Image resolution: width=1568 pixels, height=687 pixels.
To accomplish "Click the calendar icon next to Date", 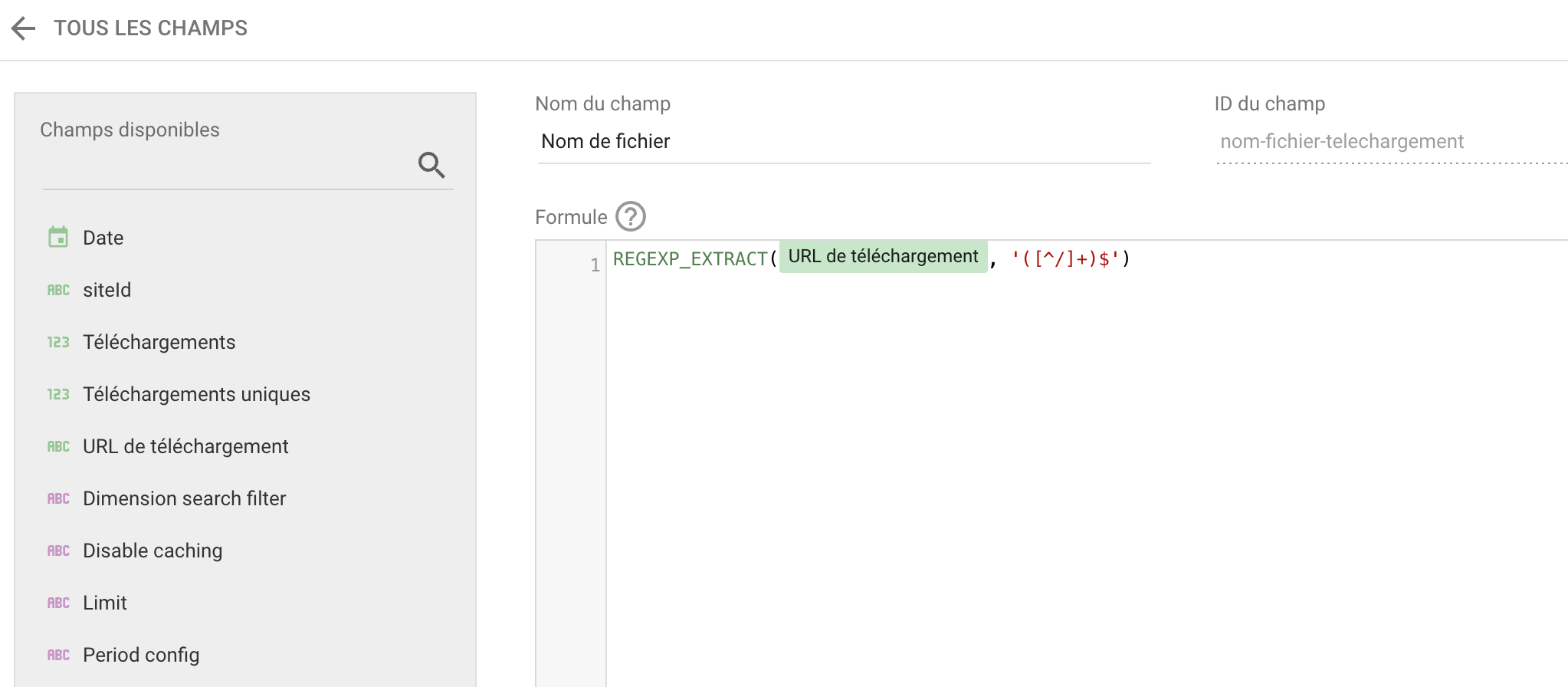I will 58,238.
